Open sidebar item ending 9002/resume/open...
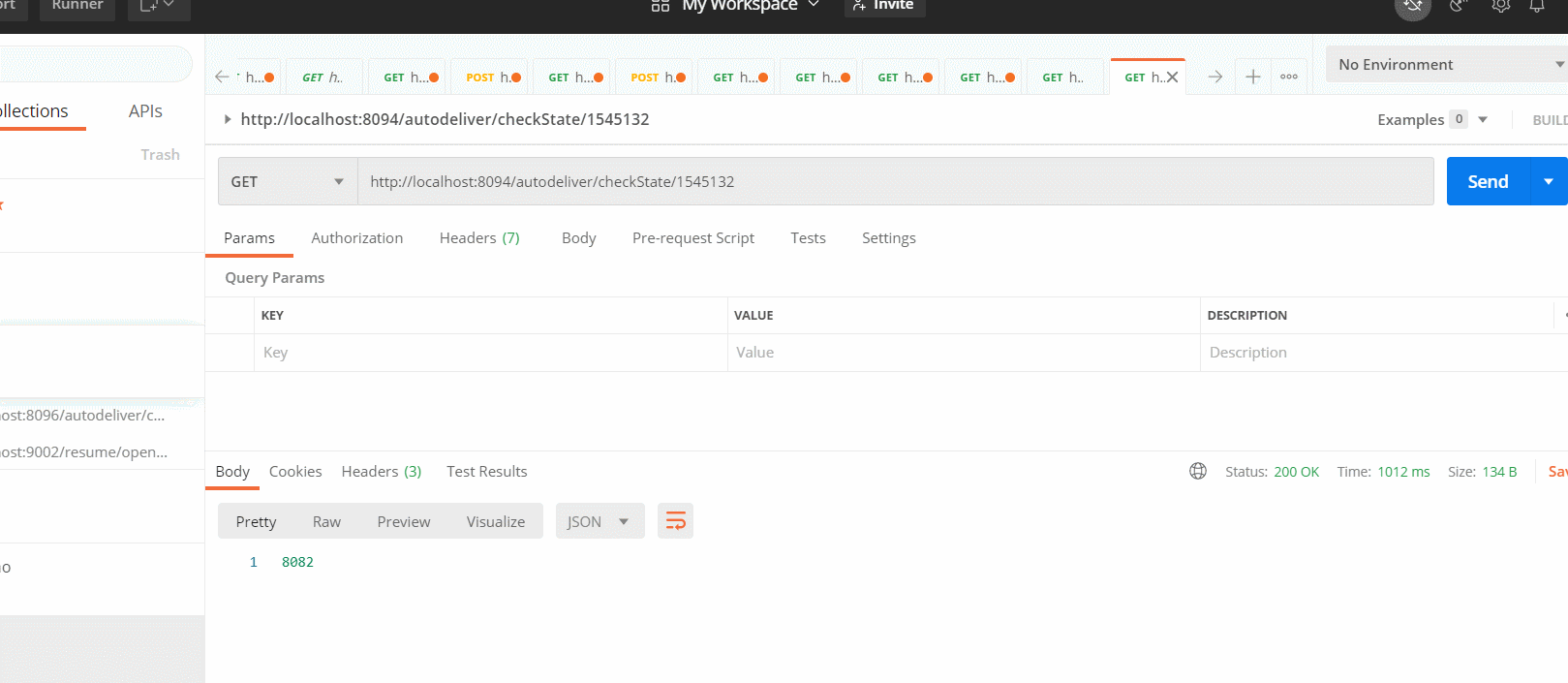Screen dimensions: 1568x683 pyautogui.click(x=84, y=452)
